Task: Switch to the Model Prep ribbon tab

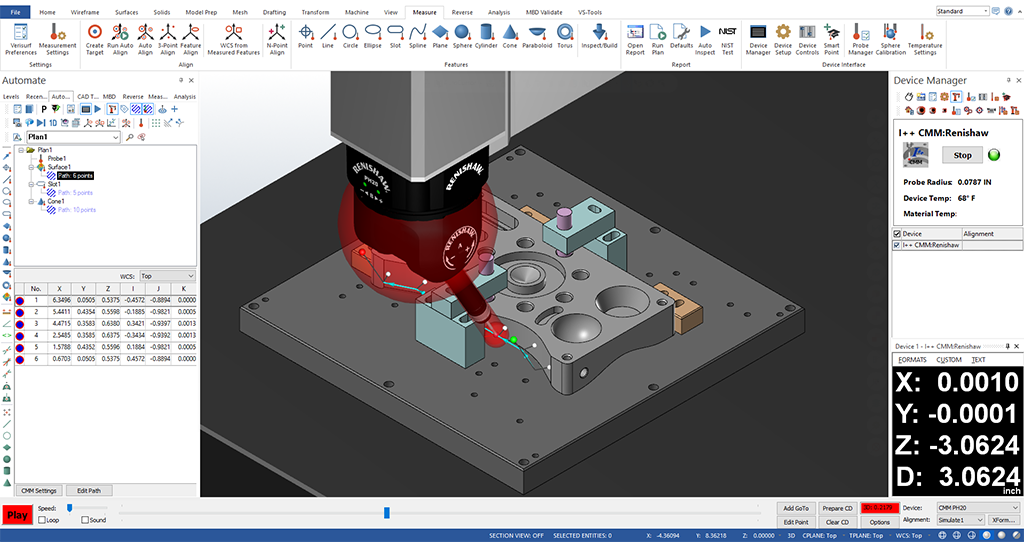Action: pos(203,12)
